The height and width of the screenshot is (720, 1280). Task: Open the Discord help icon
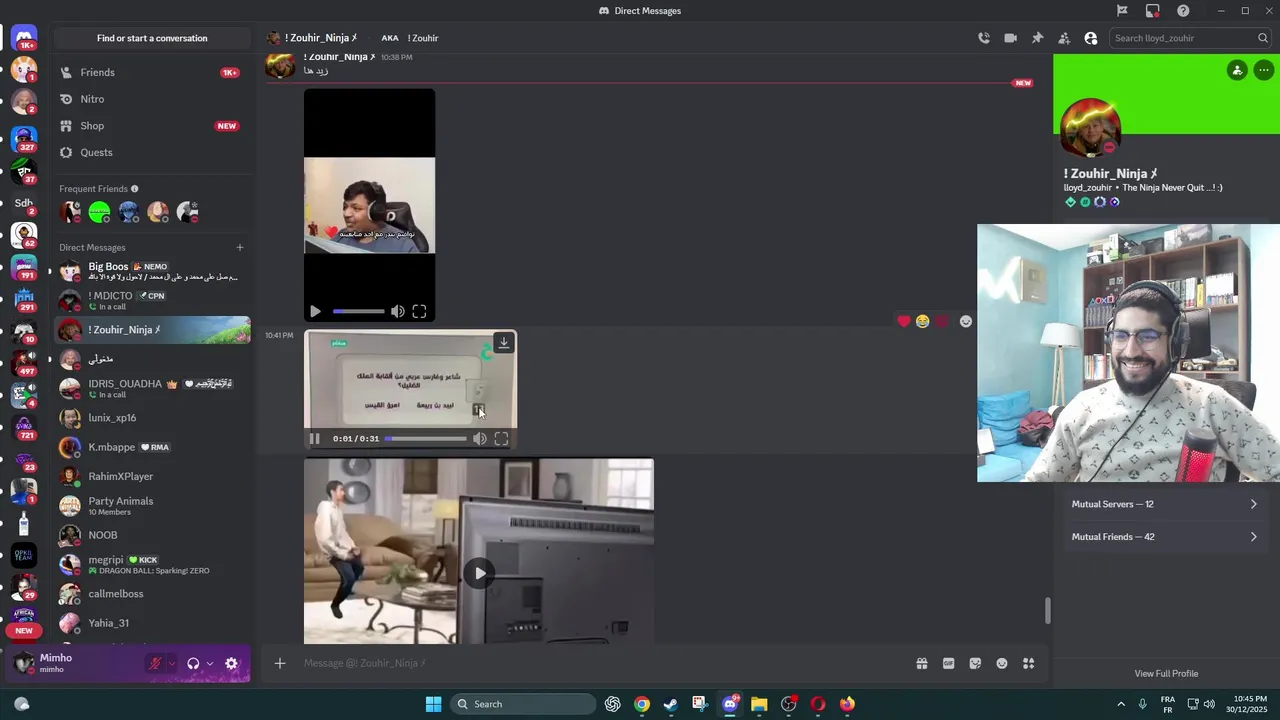(1183, 11)
